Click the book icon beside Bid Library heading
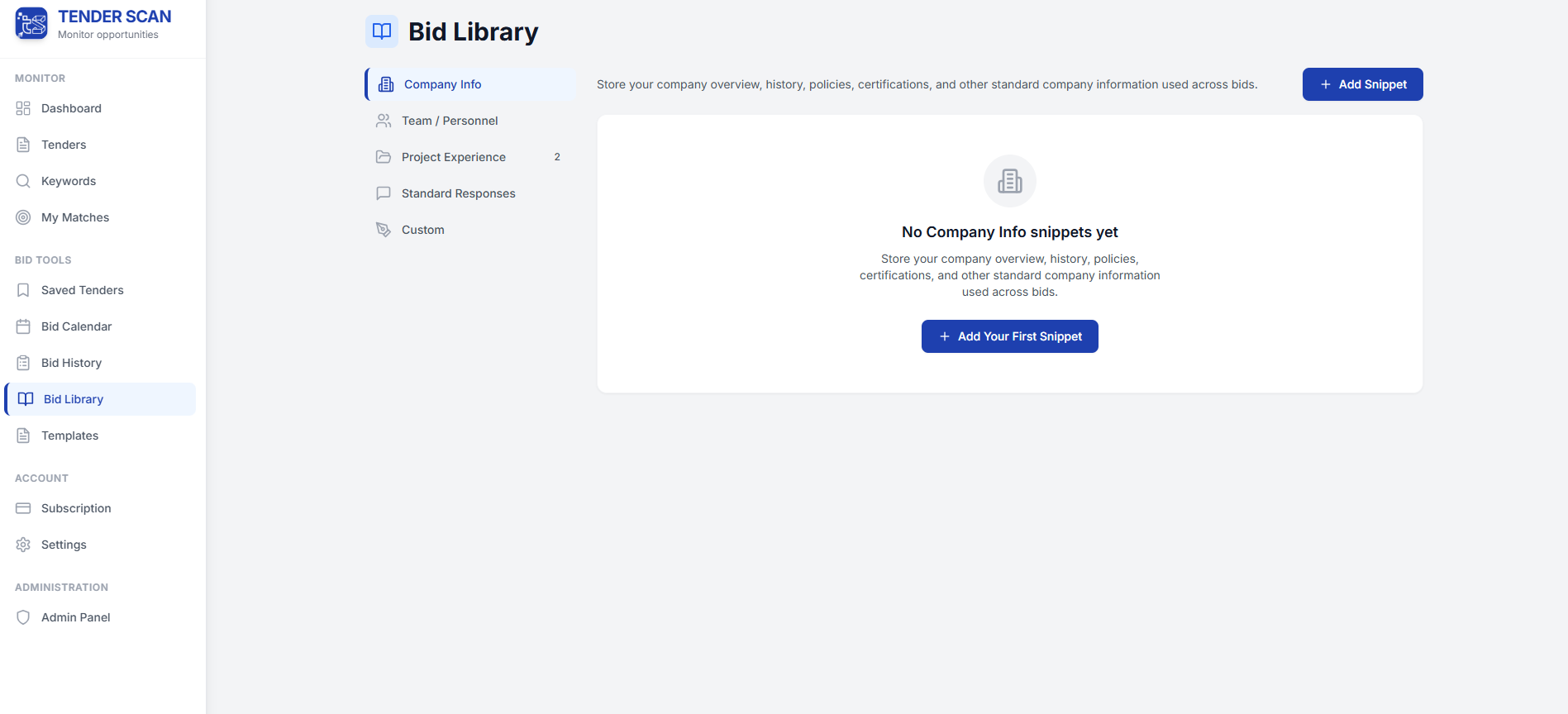Viewport: 1568px width, 714px height. [x=382, y=31]
